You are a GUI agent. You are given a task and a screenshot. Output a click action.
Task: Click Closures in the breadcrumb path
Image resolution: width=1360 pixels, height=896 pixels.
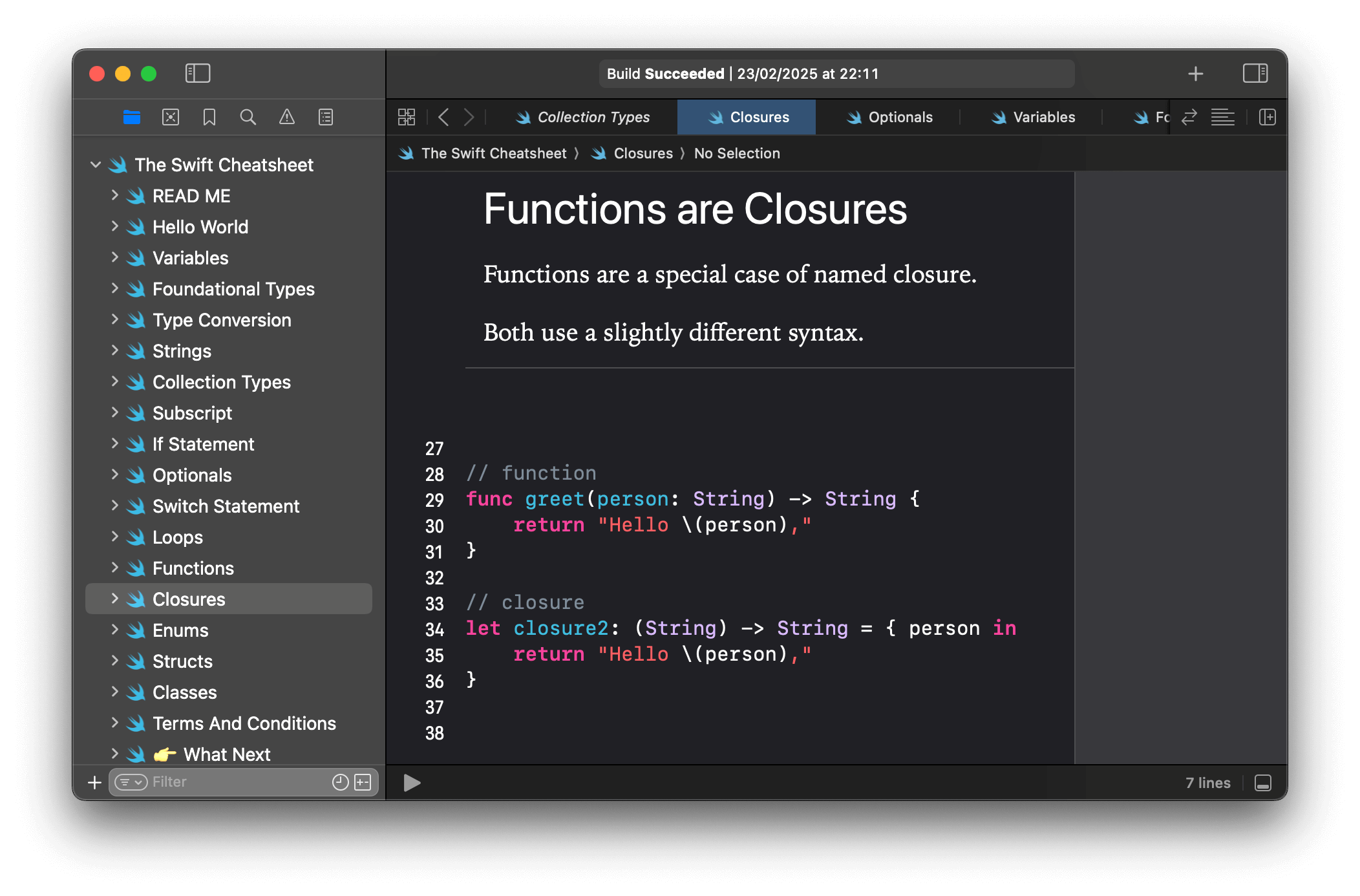coord(643,153)
